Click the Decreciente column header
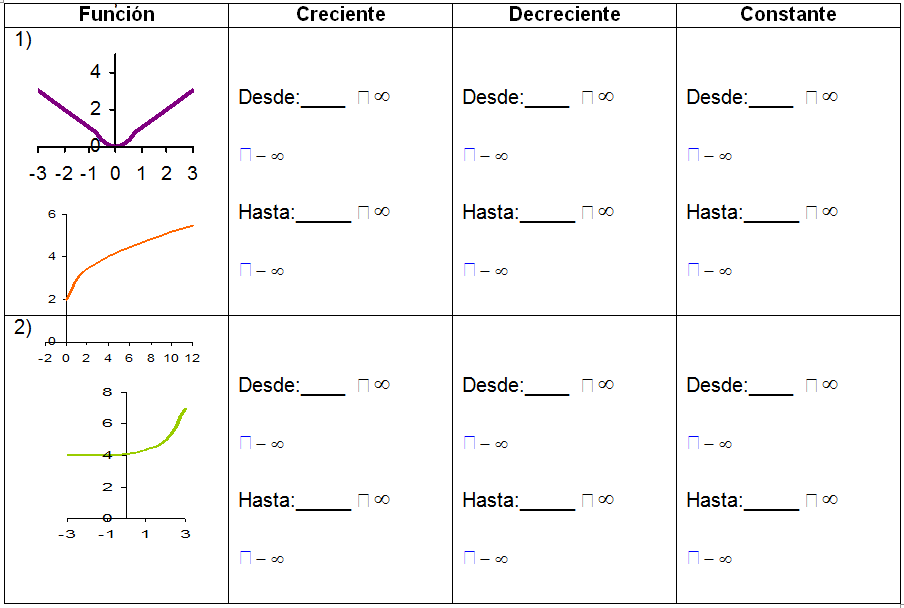The width and height of the screenshot is (904, 608). (564, 14)
